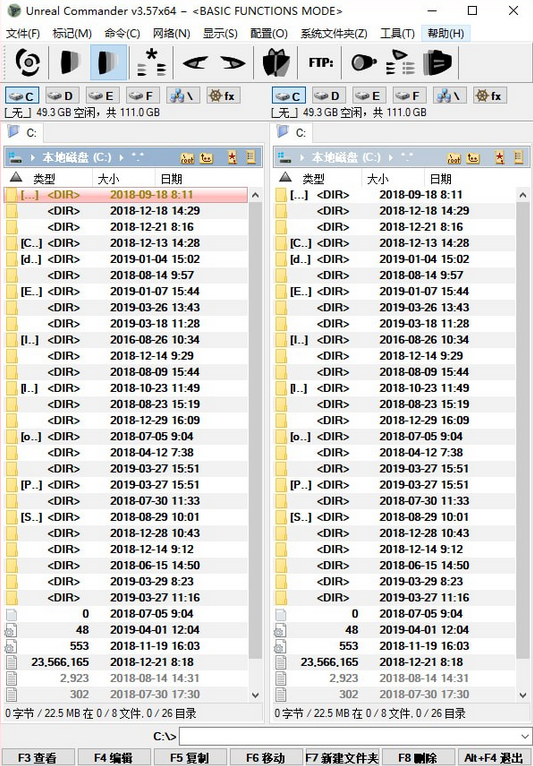The image size is (533, 766).
Task: Click left panel scrollbar down arrow
Action: pyautogui.click(x=255, y=695)
